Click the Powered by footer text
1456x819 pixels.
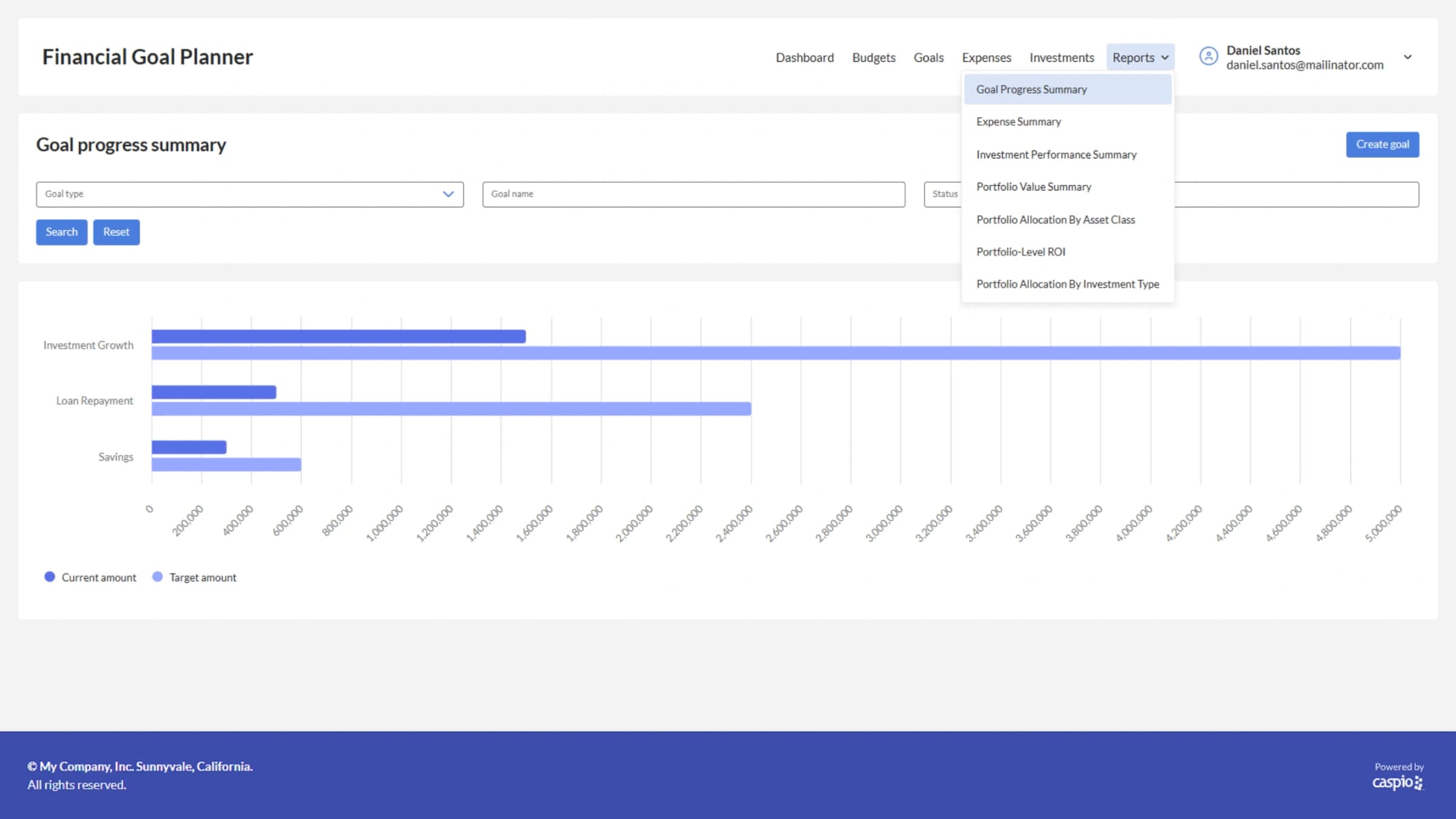[1399, 767]
